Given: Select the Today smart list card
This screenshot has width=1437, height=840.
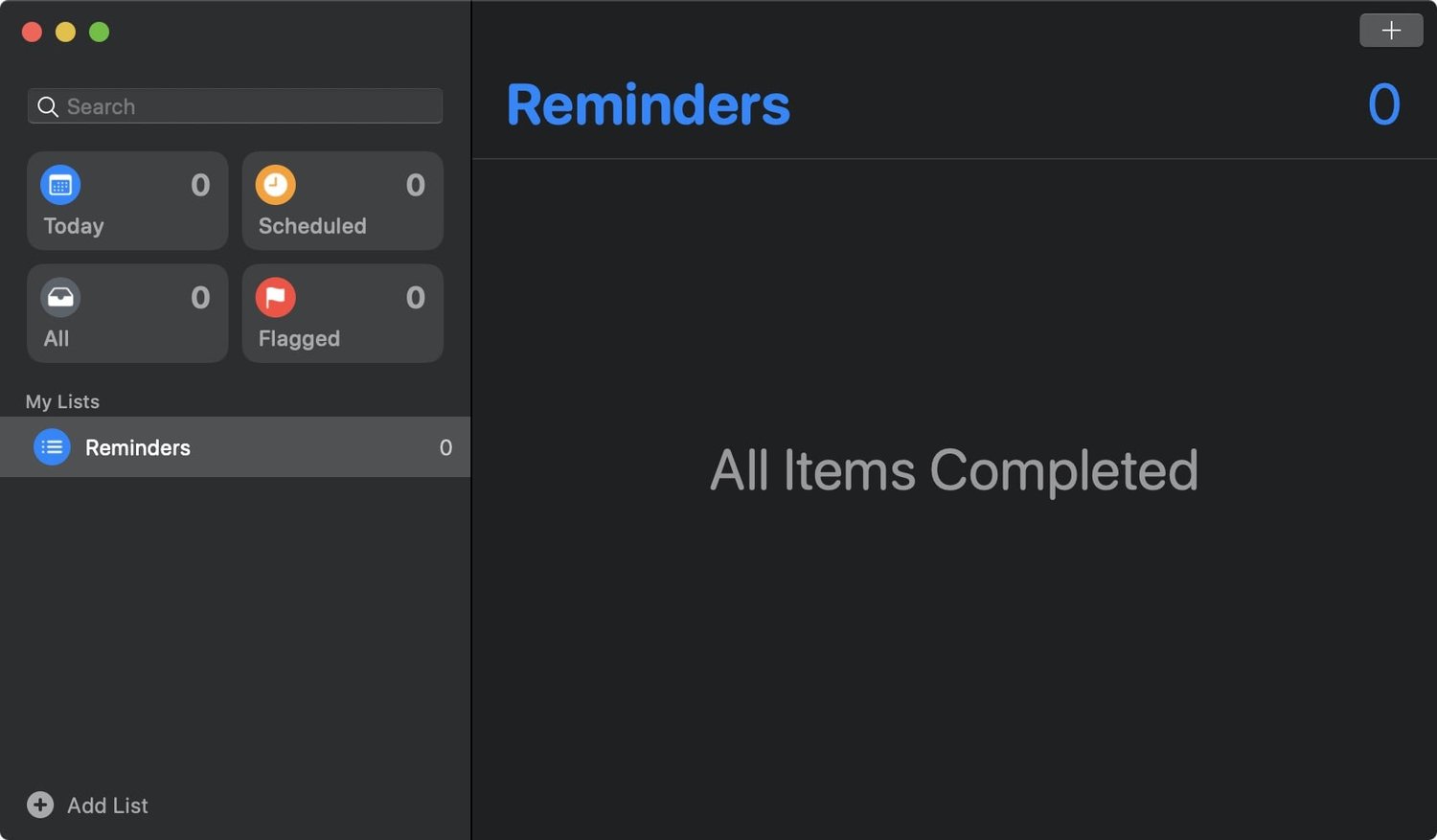Looking at the screenshot, I should click(x=127, y=200).
